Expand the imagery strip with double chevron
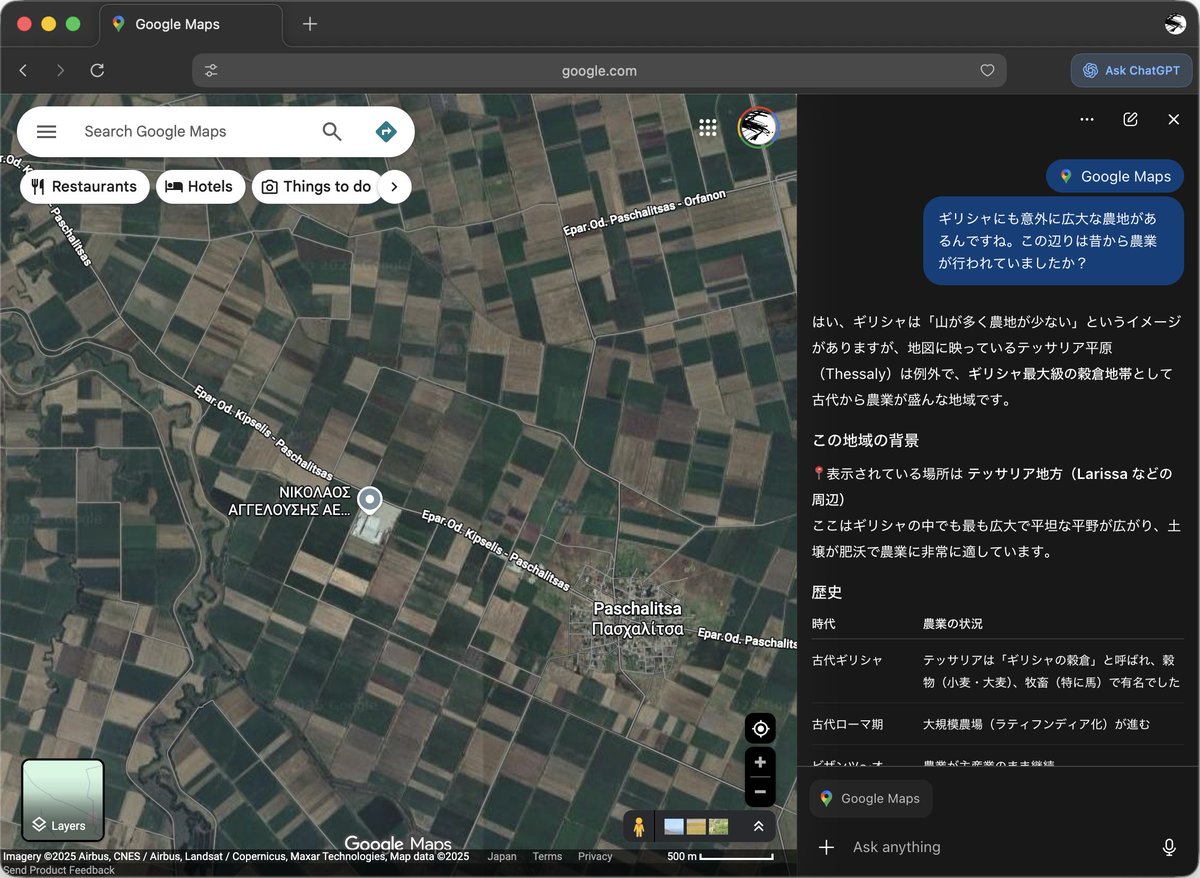This screenshot has width=1200, height=878. (x=759, y=826)
